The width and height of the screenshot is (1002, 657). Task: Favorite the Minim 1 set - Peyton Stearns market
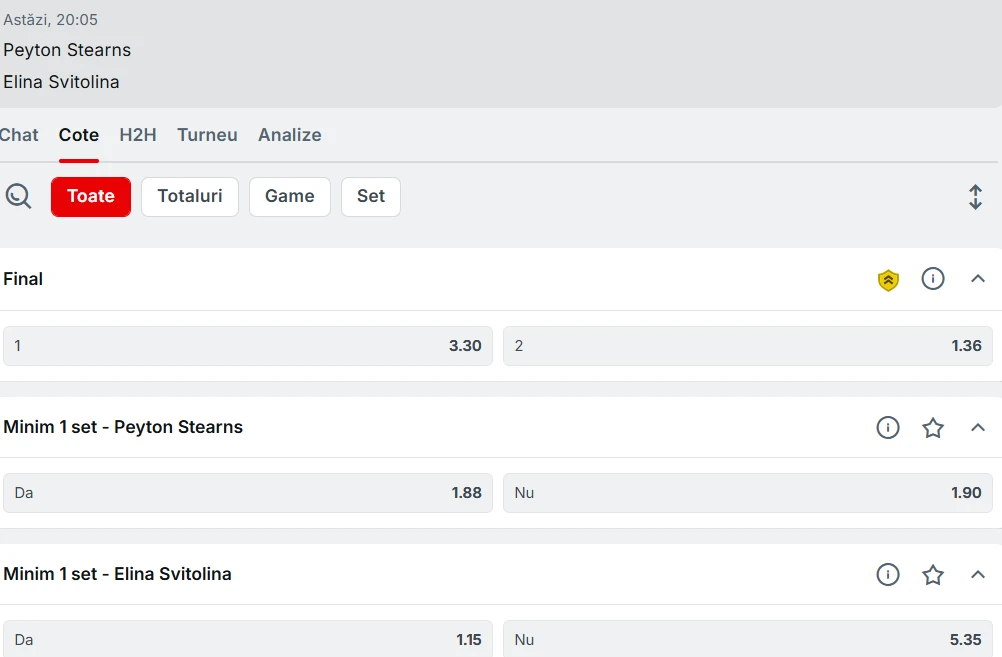933,427
